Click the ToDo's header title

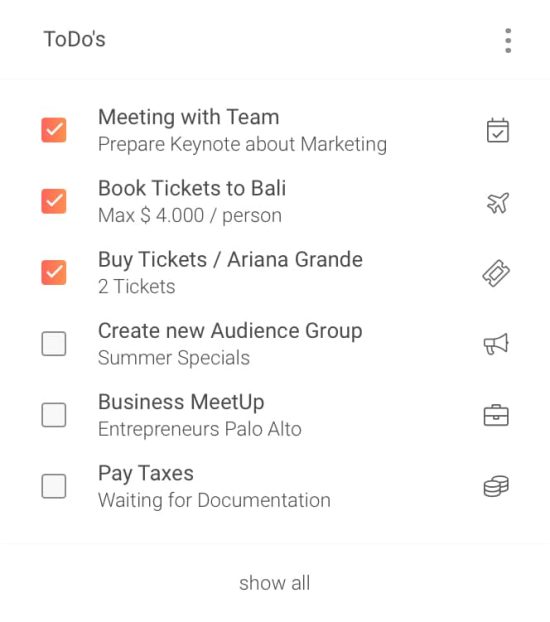pos(75,39)
